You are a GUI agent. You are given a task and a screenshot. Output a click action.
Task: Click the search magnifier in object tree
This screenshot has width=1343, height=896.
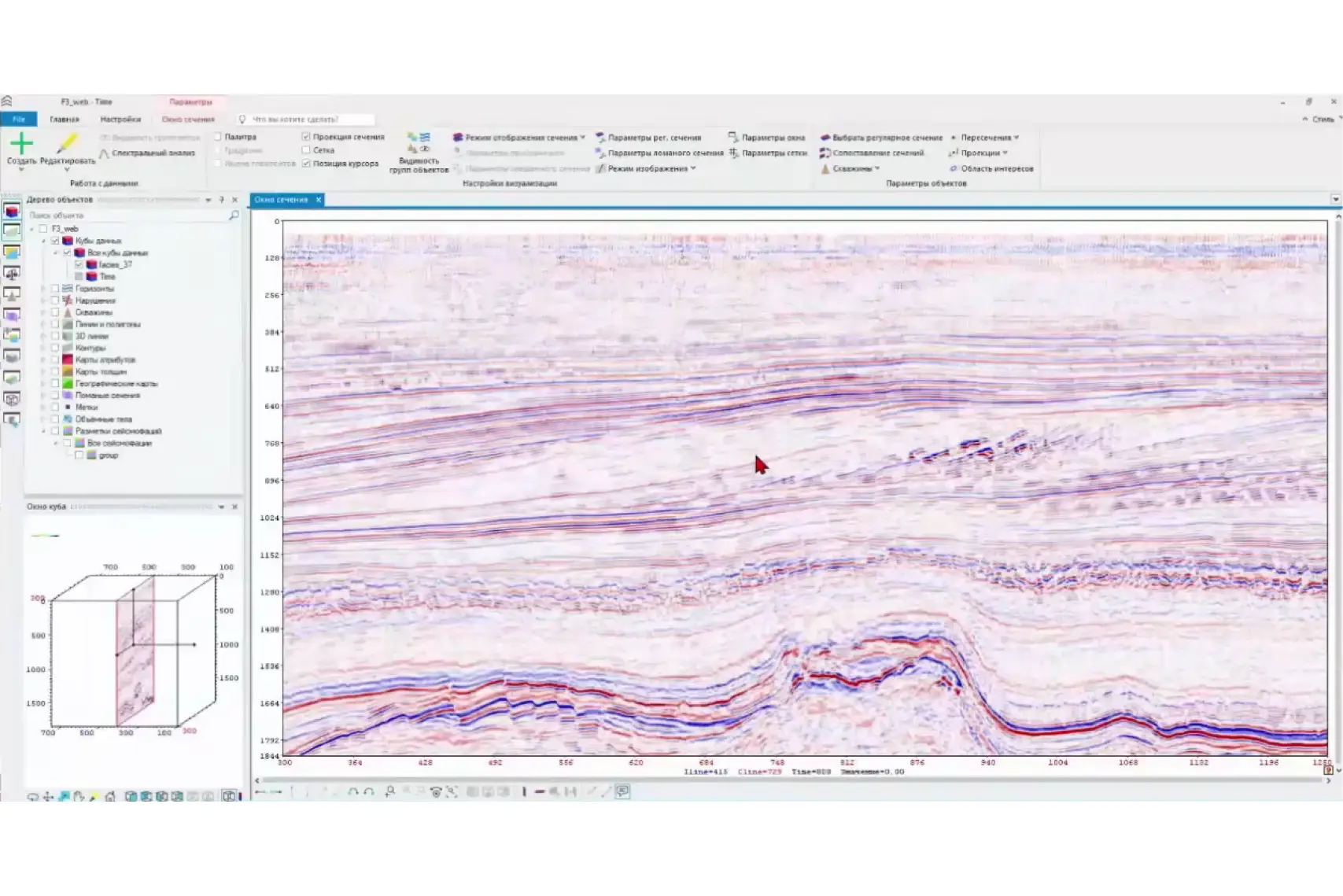pyautogui.click(x=234, y=215)
